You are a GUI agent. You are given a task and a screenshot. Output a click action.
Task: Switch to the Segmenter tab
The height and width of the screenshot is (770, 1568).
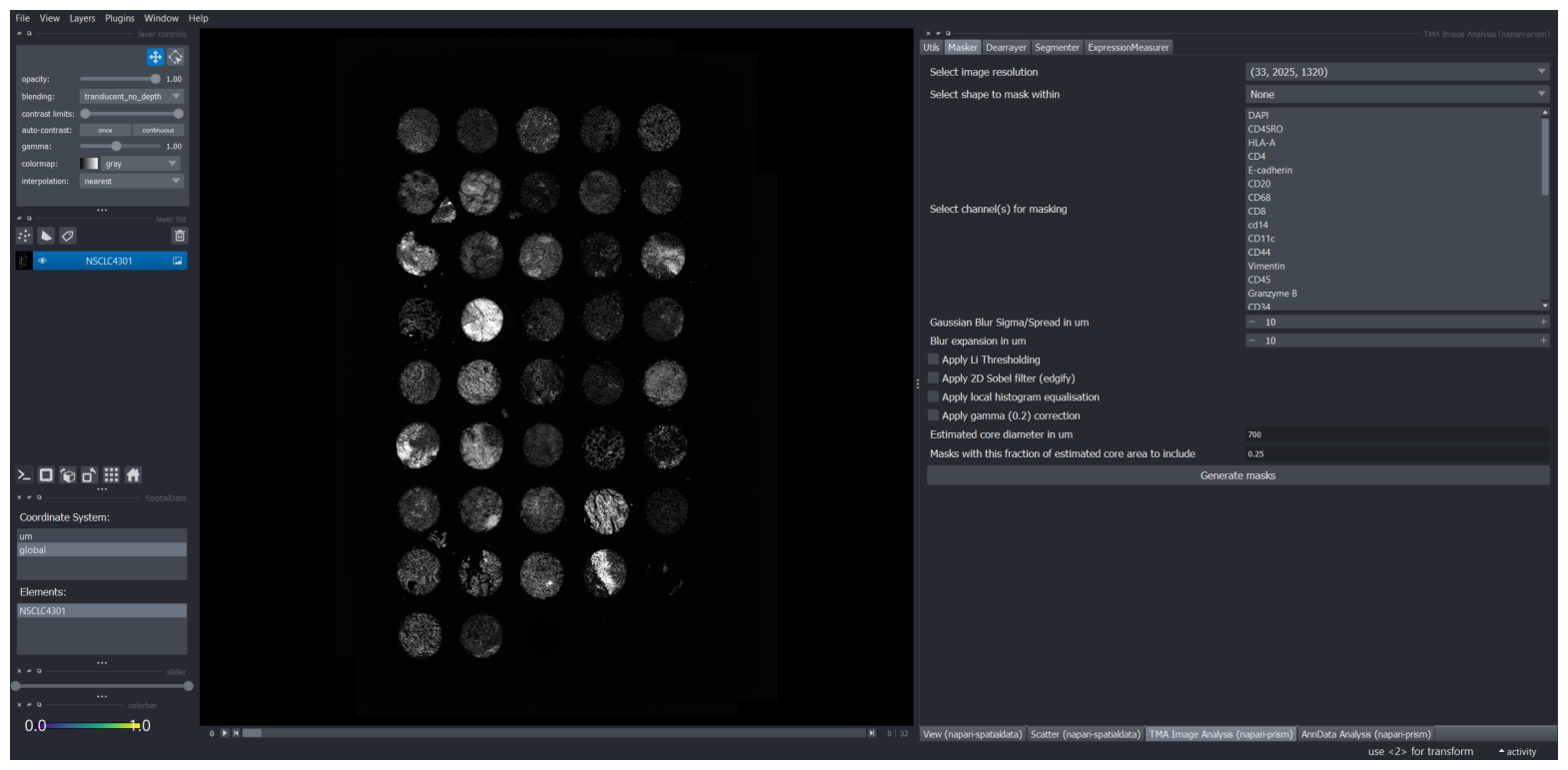click(1057, 47)
